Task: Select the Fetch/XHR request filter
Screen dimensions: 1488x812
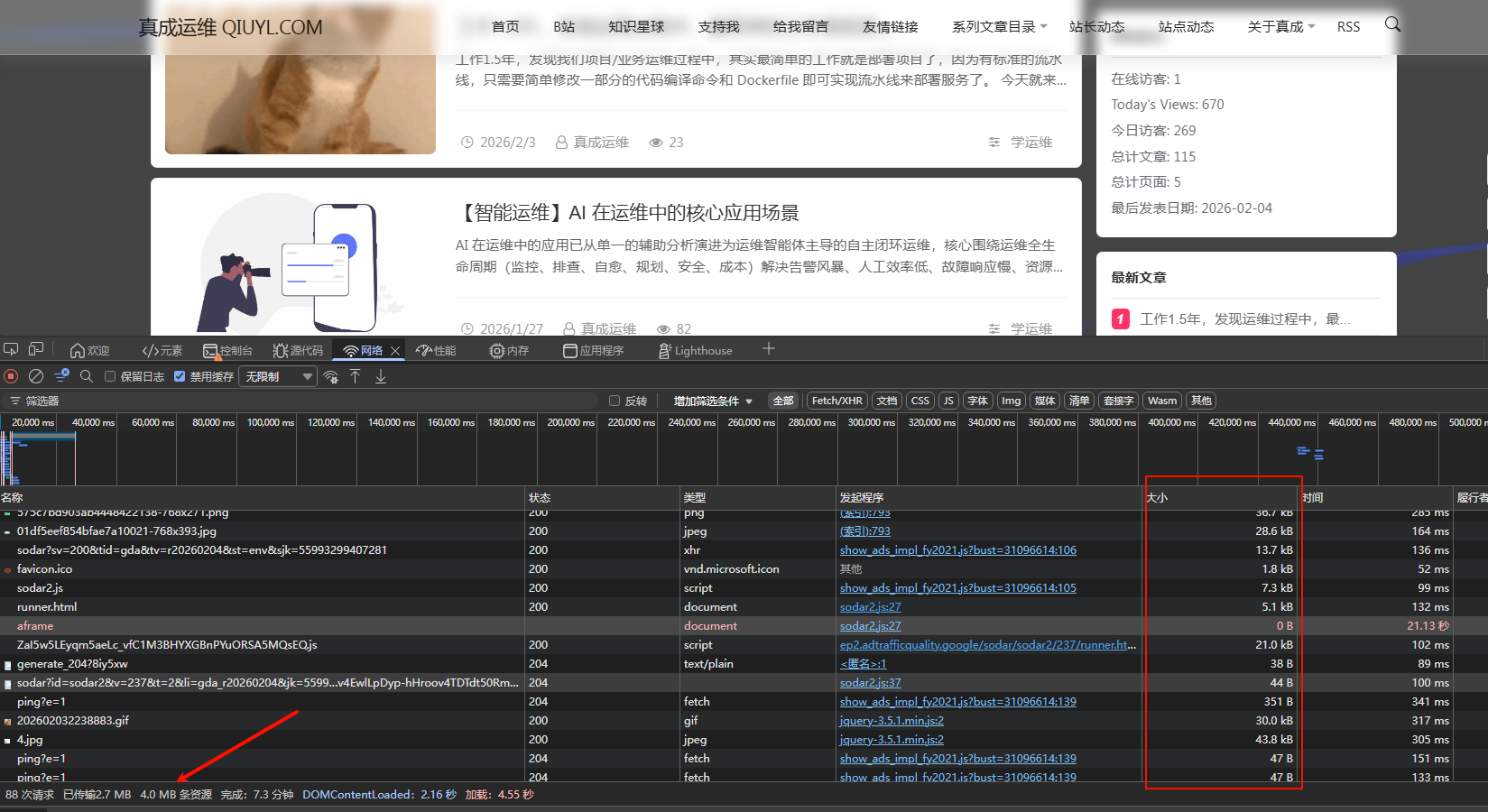Action: coord(836,400)
